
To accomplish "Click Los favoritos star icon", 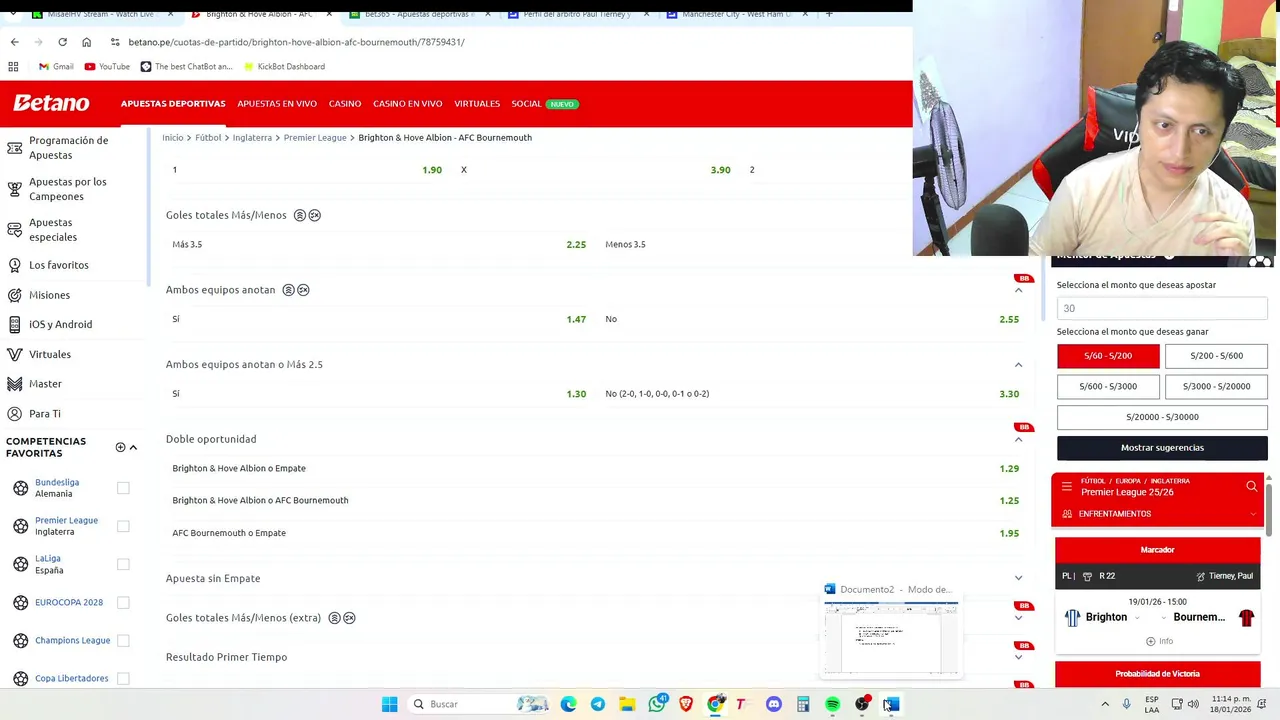I will pos(15,265).
